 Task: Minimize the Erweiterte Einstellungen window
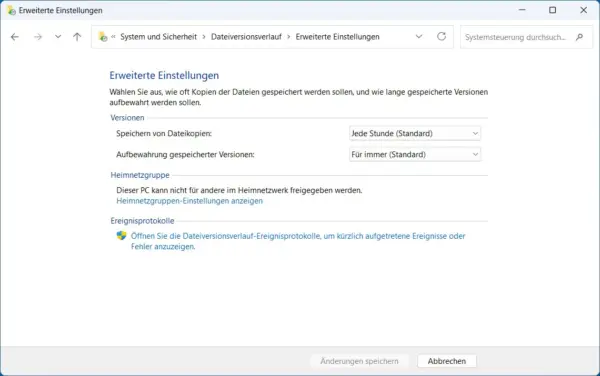522,10
